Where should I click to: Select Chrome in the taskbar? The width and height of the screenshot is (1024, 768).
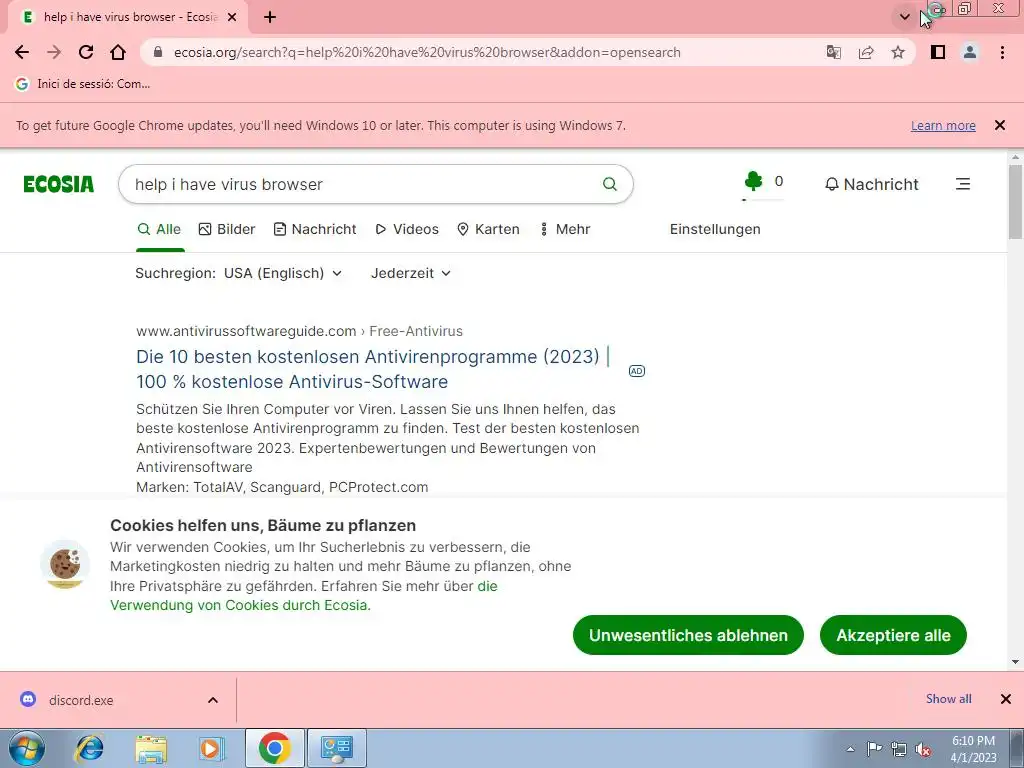pos(274,748)
